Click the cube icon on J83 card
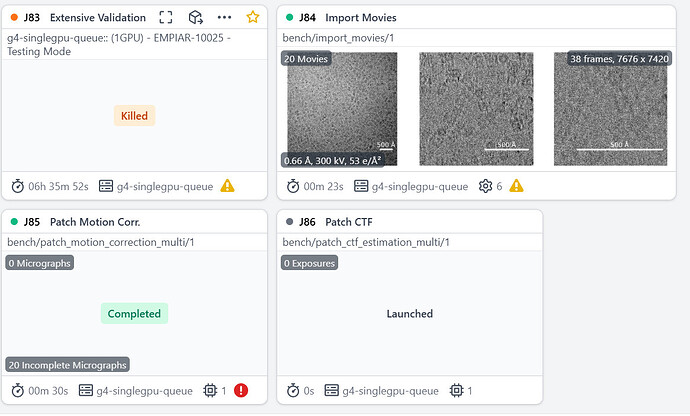Screen dimensions: 690x416 195,18
